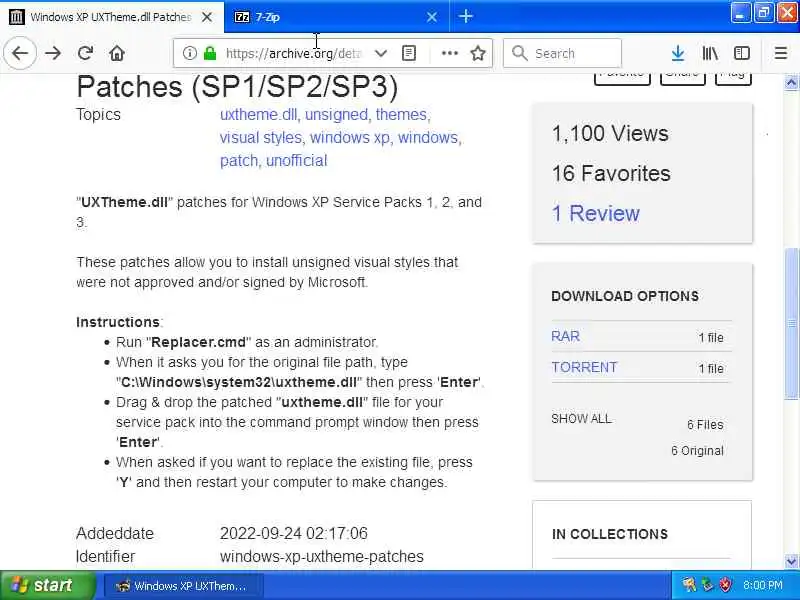
Task: Click the identifier windows-xp-uxtheme-patches text
Action: click(321, 556)
